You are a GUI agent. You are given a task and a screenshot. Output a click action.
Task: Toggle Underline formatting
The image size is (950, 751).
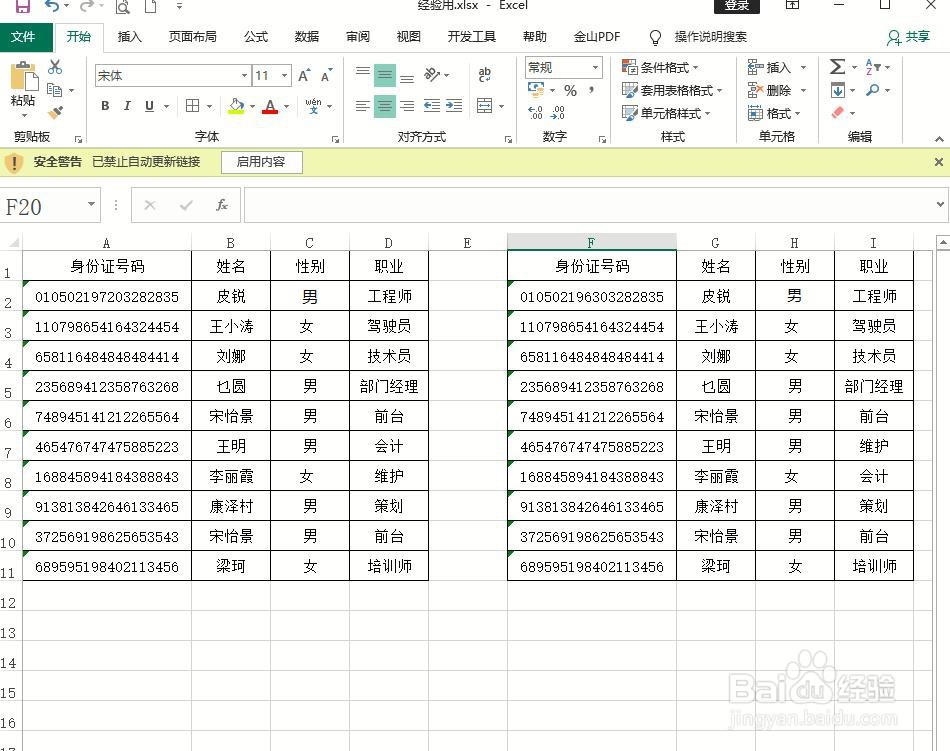(x=149, y=106)
